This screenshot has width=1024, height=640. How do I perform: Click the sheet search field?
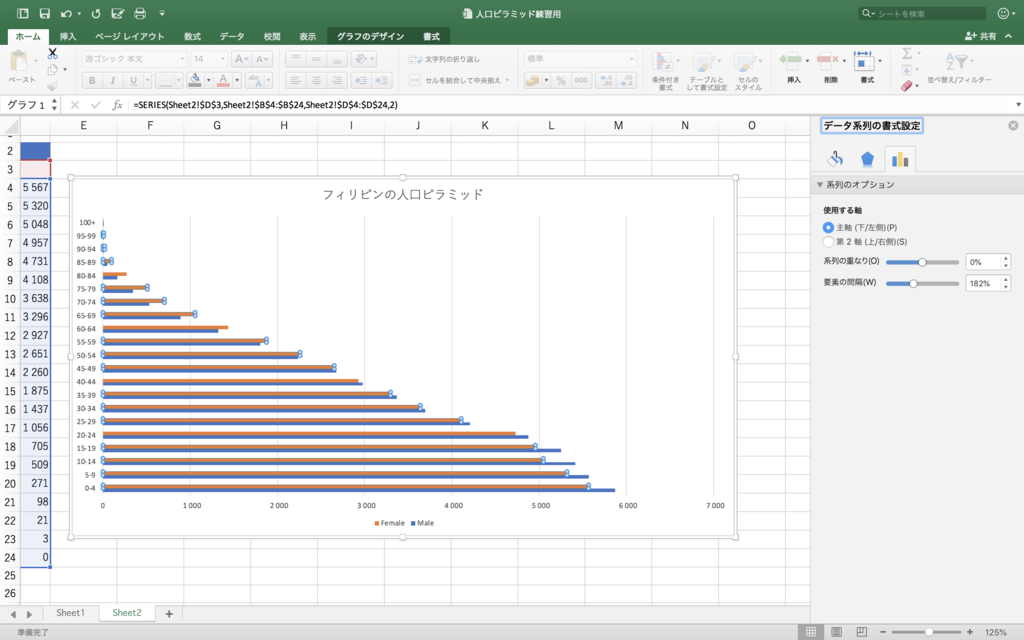[x=922, y=13]
